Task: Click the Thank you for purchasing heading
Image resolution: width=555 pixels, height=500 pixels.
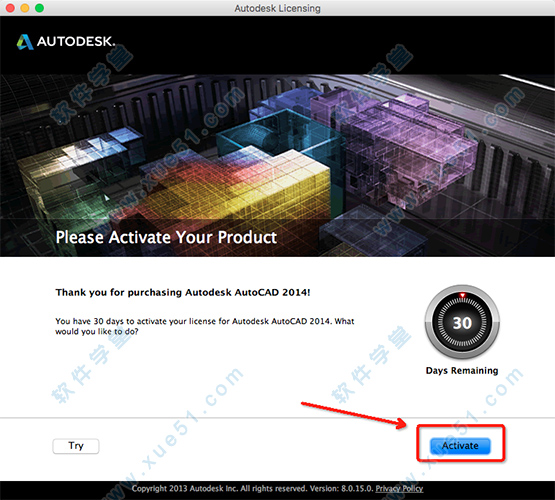Action: click(183, 292)
